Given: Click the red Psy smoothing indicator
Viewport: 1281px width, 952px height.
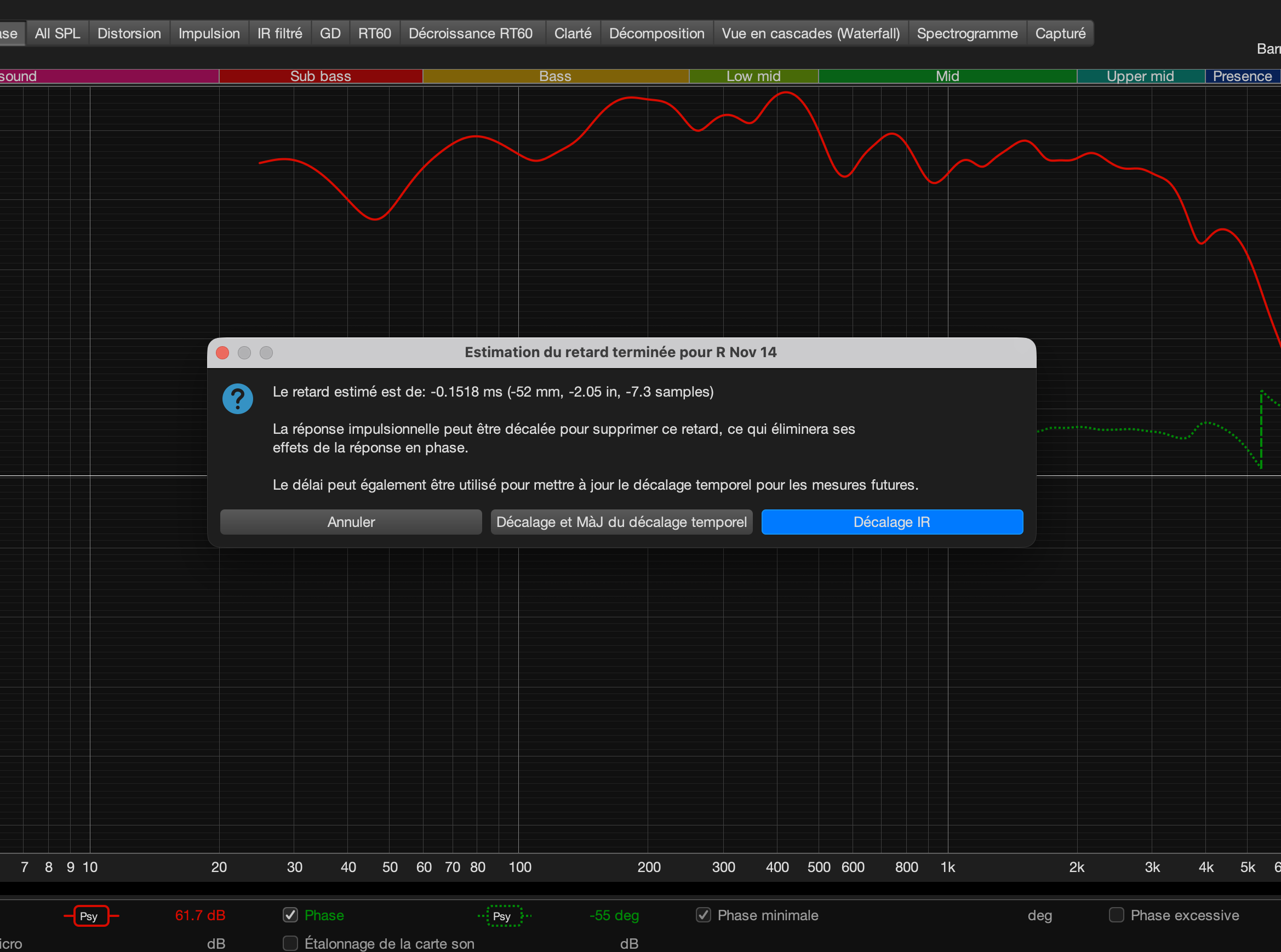Looking at the screenshot, I should pos(90,916).
